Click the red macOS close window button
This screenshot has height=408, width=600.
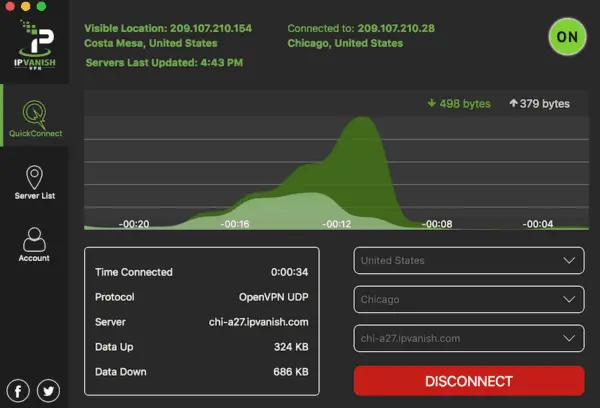tap(10, 6)
